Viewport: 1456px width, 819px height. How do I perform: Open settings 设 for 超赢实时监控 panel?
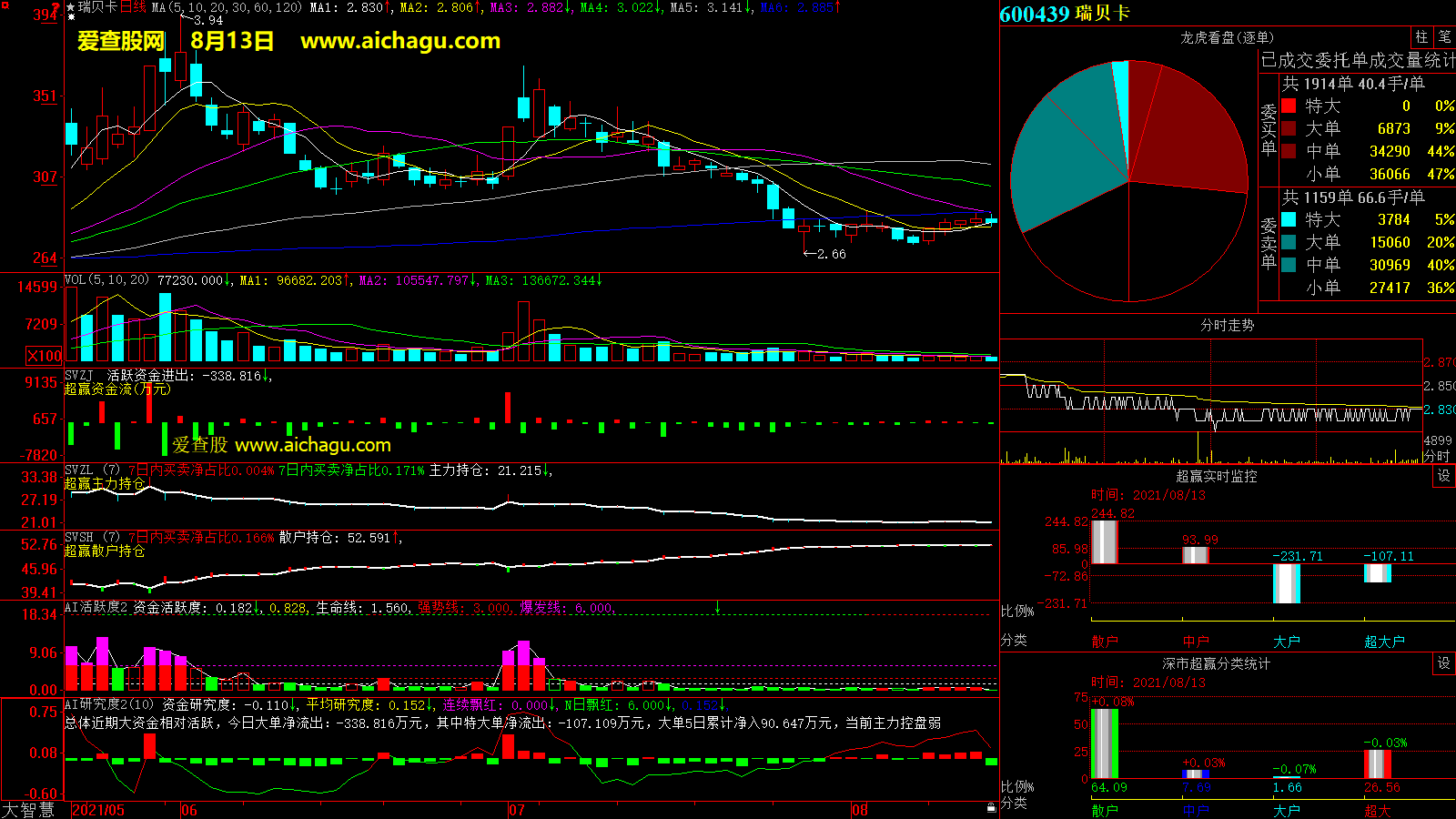1443,476
